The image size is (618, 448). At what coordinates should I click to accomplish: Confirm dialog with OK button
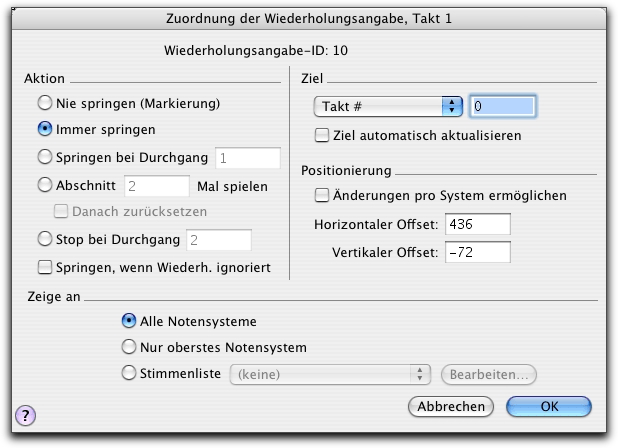(x=549, y=406)
